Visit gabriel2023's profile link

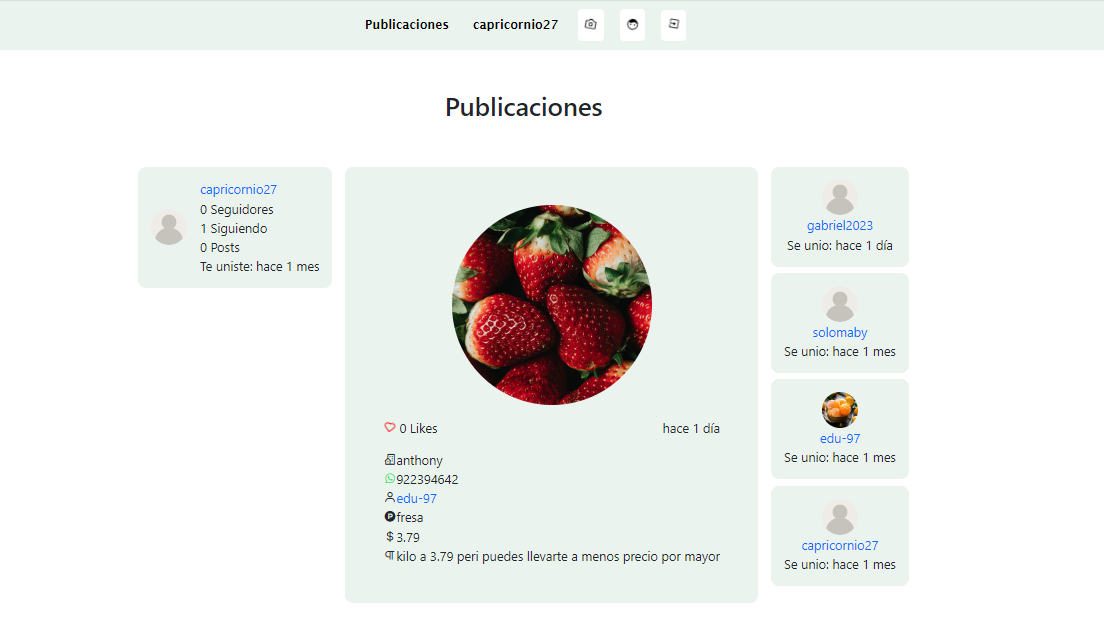pyautogui.click(x=839, y=225)
